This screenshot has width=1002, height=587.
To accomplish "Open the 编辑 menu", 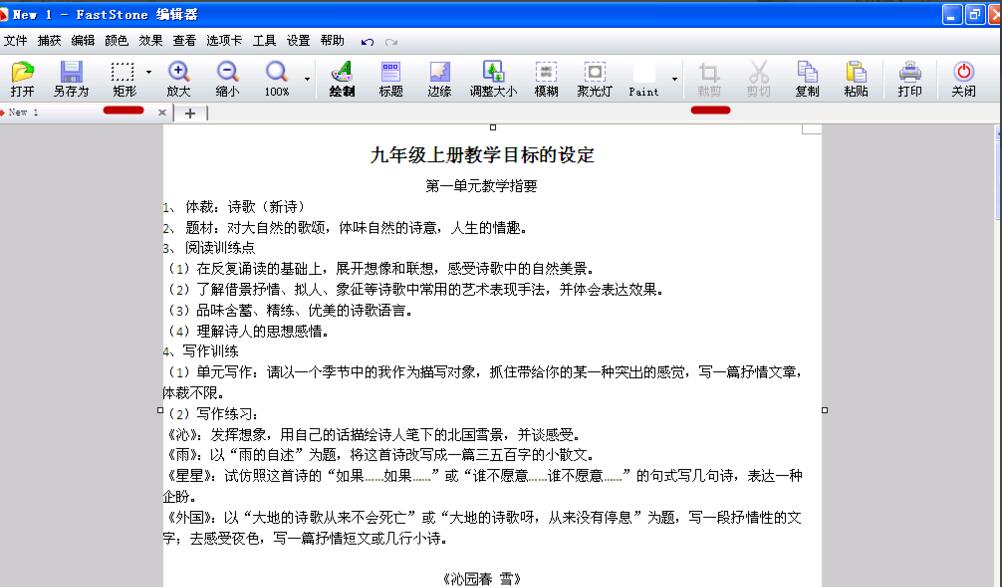I will pos(83,41).
